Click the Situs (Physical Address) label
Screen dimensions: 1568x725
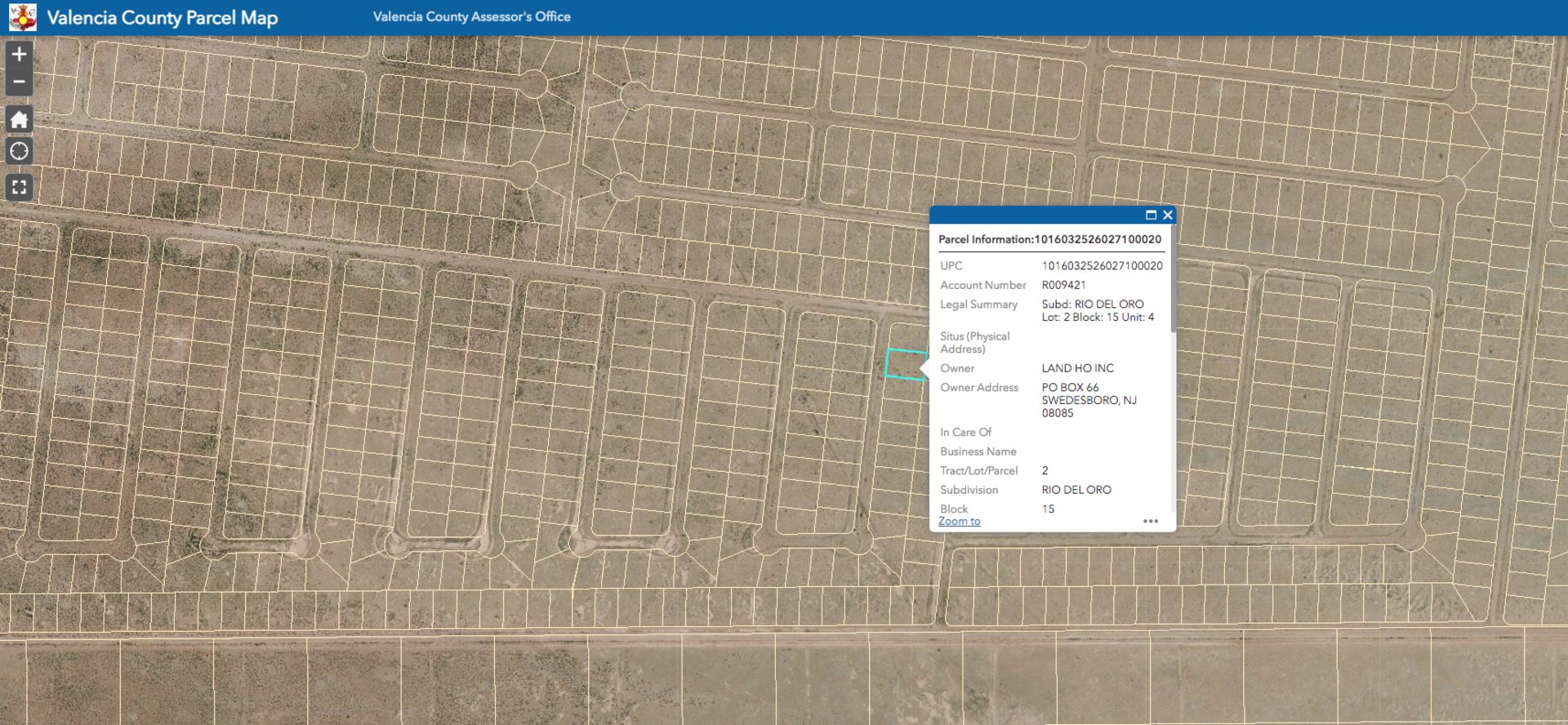point(974,343)
